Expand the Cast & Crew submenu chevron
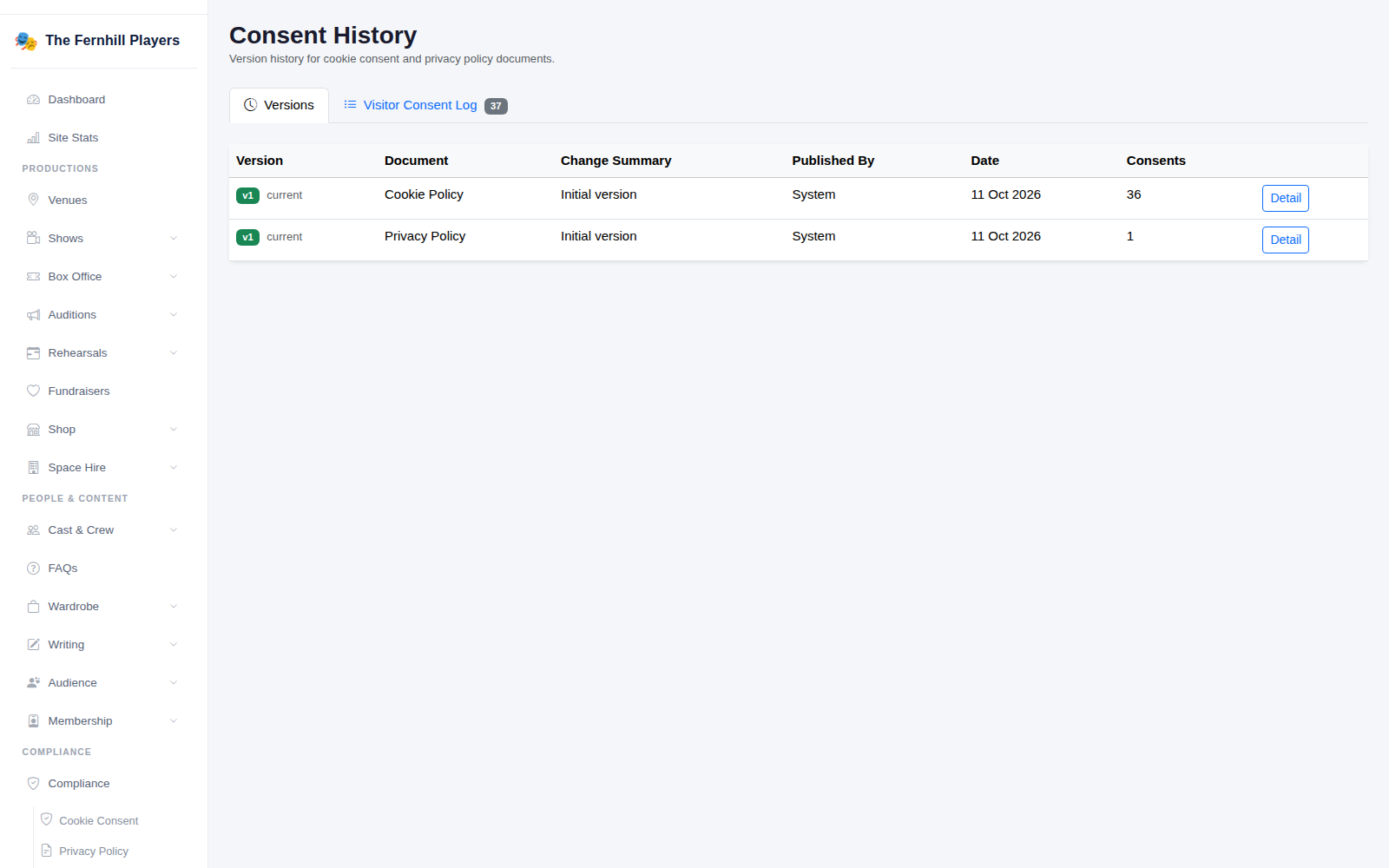 pos(174,530)
